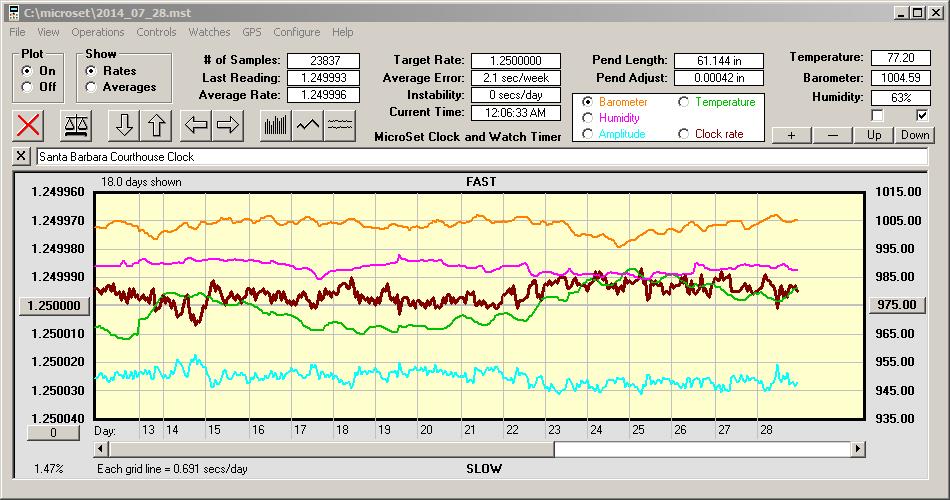Click the Average Error value field
The image size is (950, 500).
point(516,78)
